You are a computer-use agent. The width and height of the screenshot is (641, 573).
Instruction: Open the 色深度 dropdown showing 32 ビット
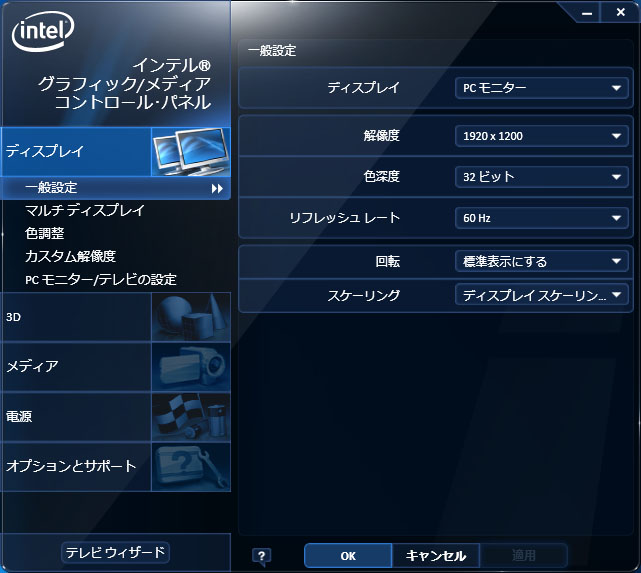(x=541, y=177)
